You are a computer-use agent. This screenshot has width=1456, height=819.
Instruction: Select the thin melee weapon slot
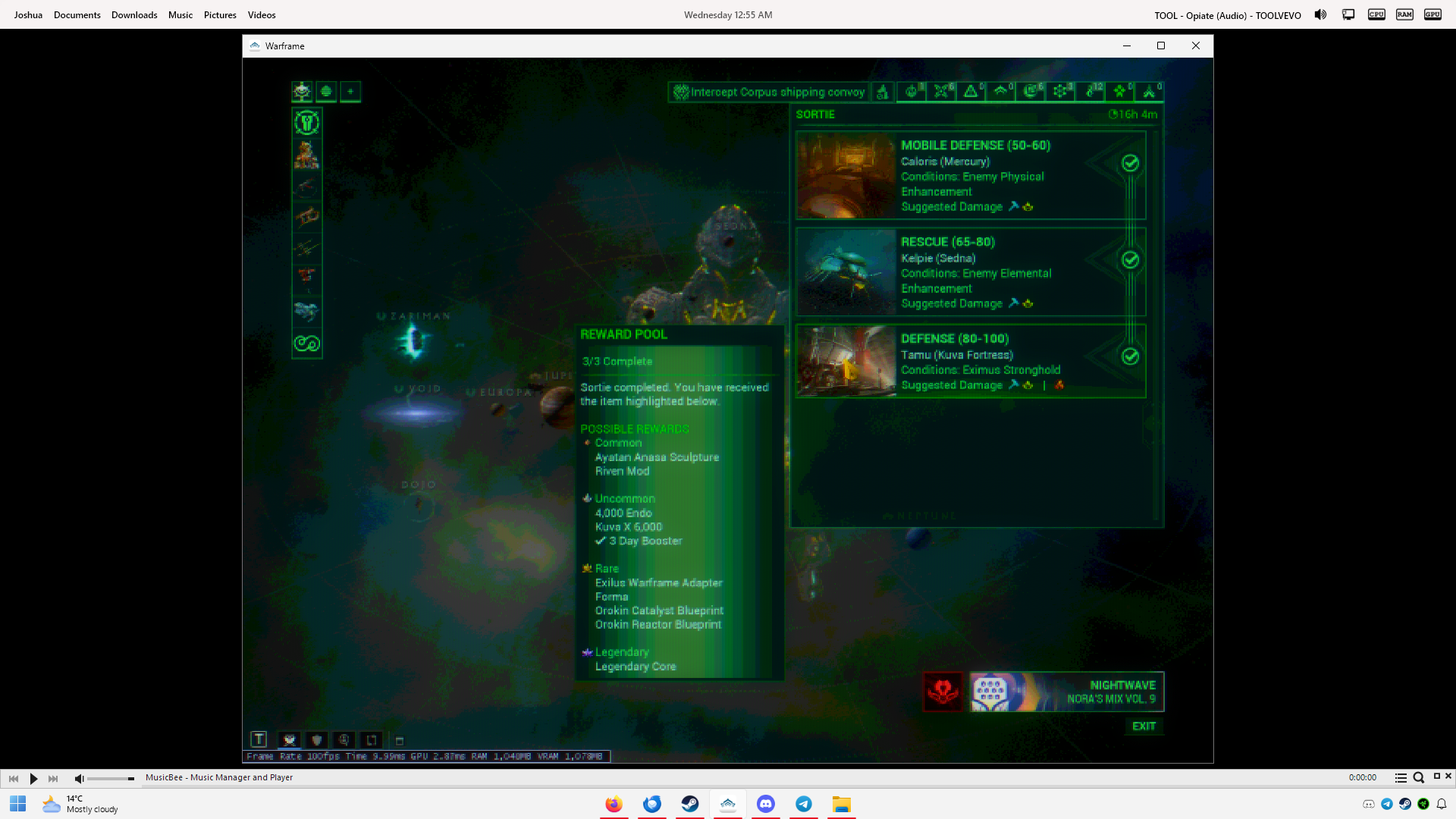(x=307, y=247)
